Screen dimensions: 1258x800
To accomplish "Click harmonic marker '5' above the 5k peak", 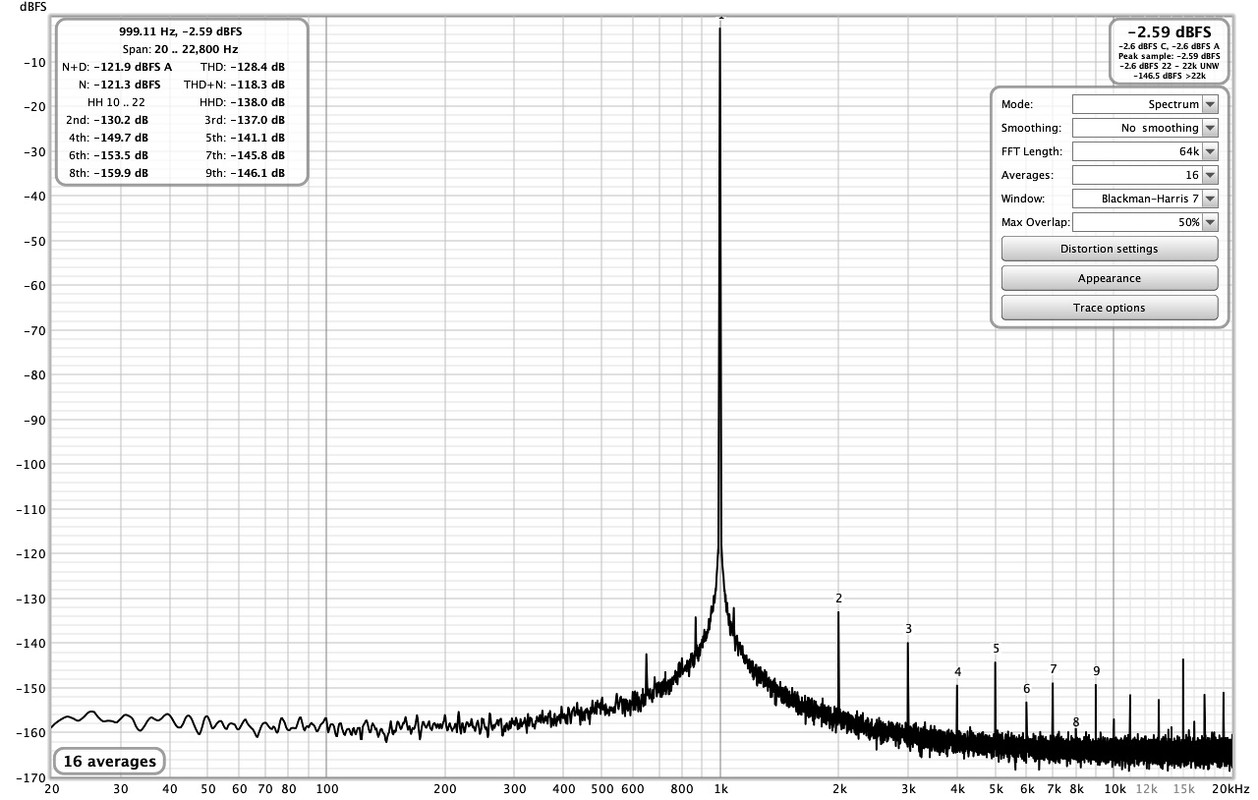I will 996,649.
